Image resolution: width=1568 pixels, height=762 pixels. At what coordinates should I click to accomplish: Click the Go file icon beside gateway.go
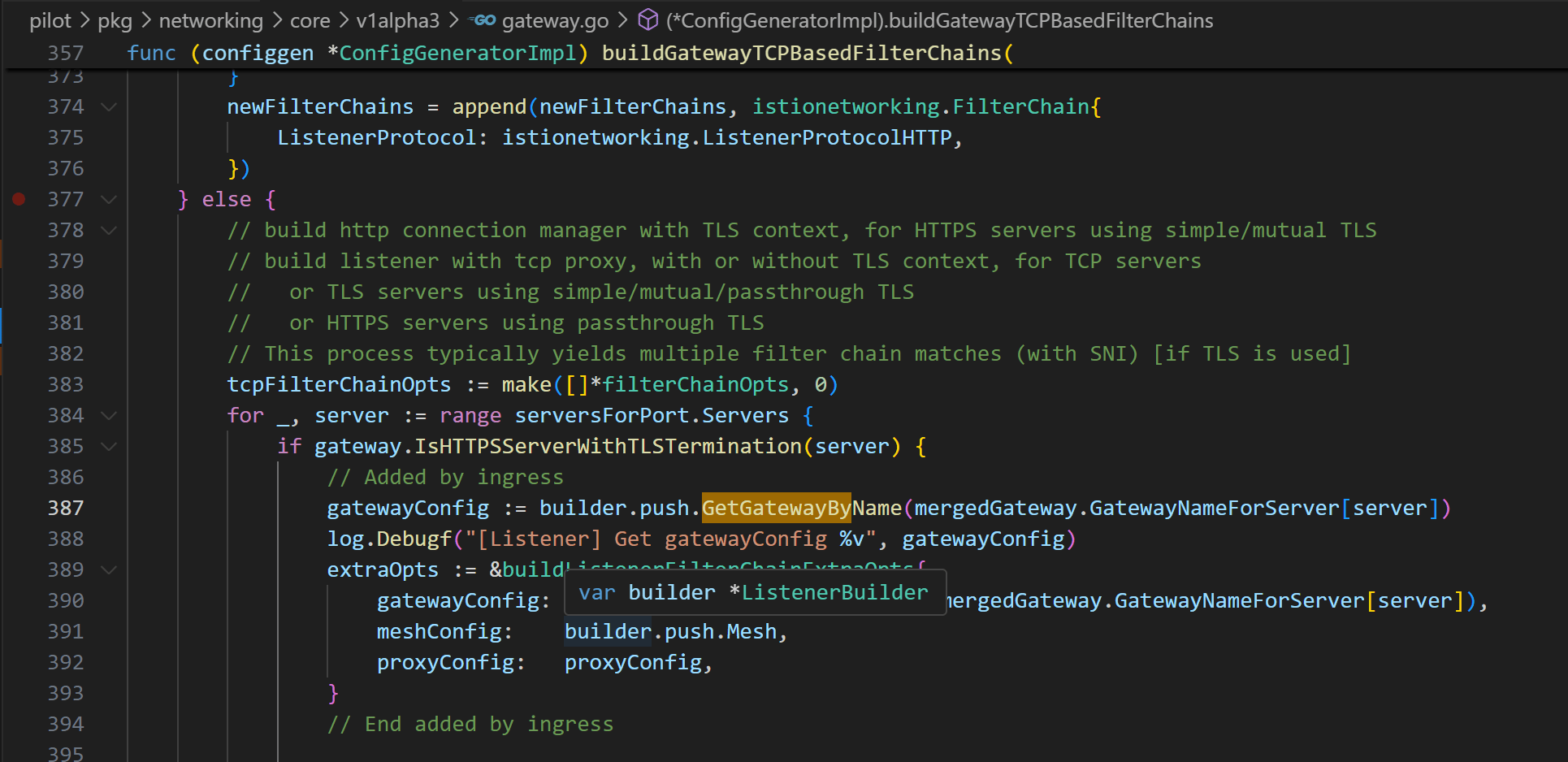483,20
